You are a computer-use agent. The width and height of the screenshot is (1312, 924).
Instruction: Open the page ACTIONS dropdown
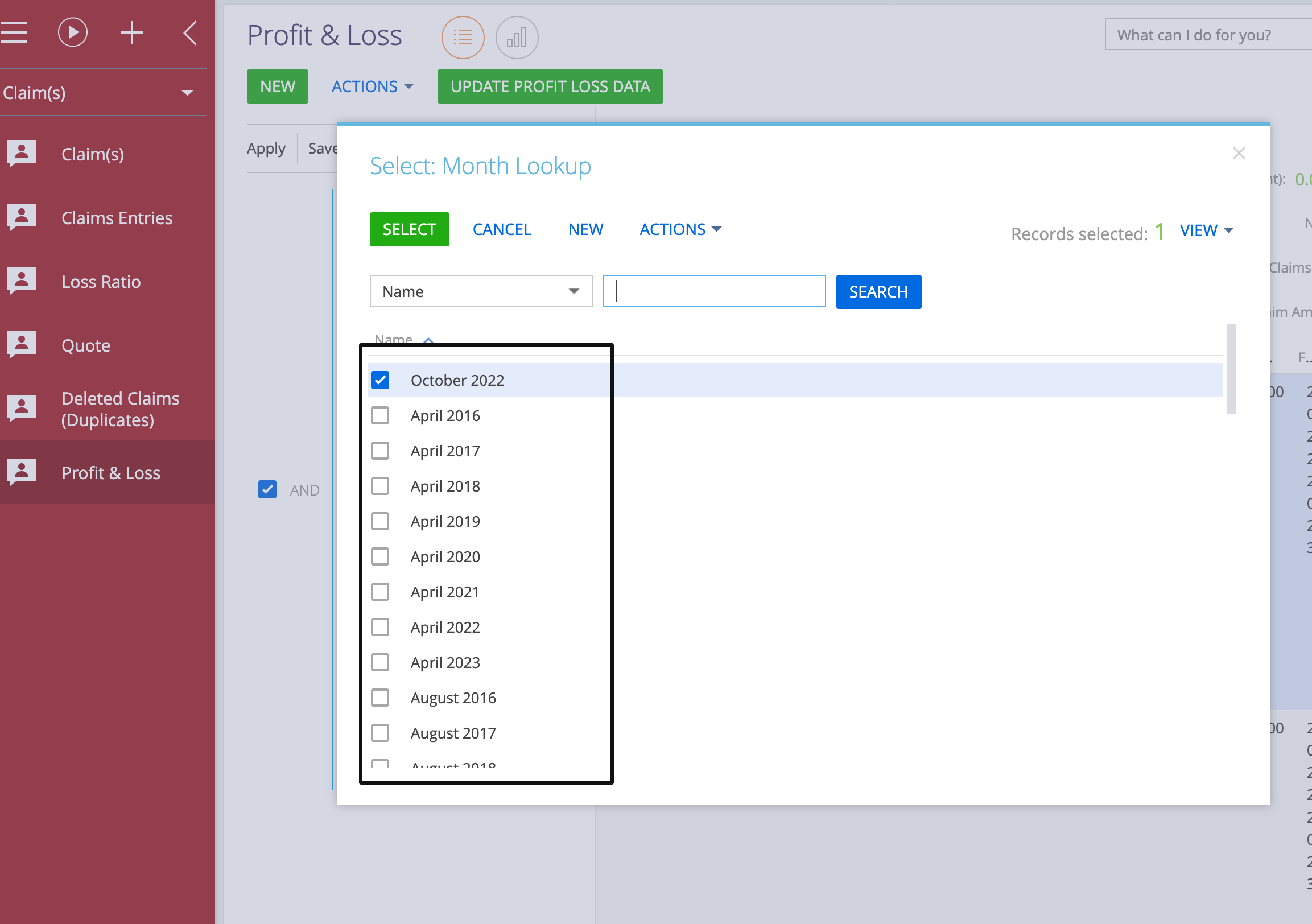point(373,86)
